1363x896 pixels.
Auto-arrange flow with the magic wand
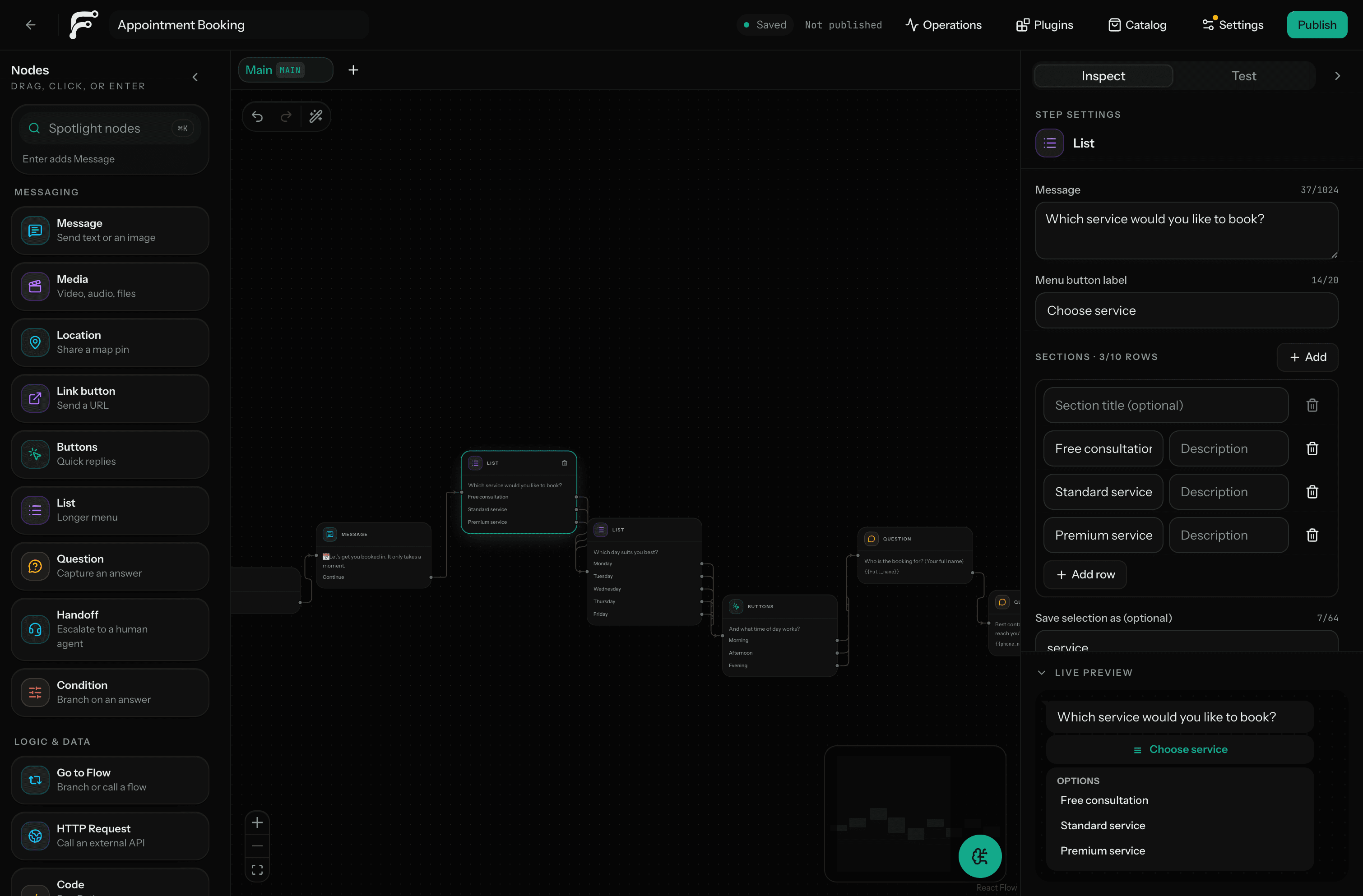point(315,117)
